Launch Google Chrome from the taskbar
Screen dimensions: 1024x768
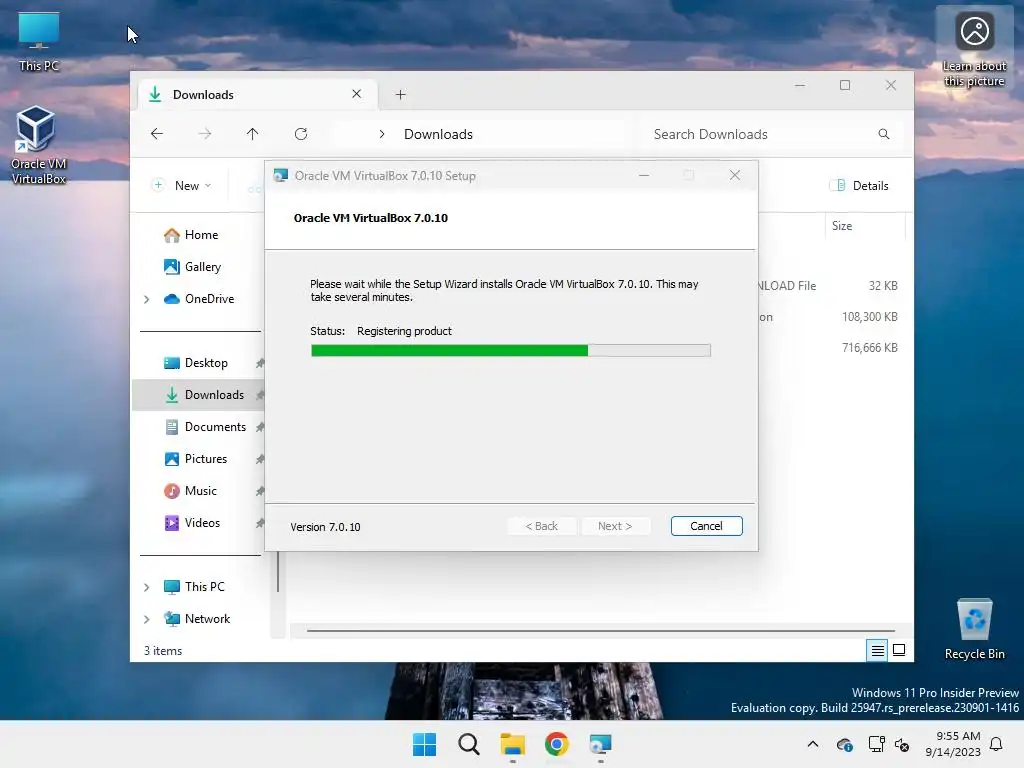click(556, 744)
